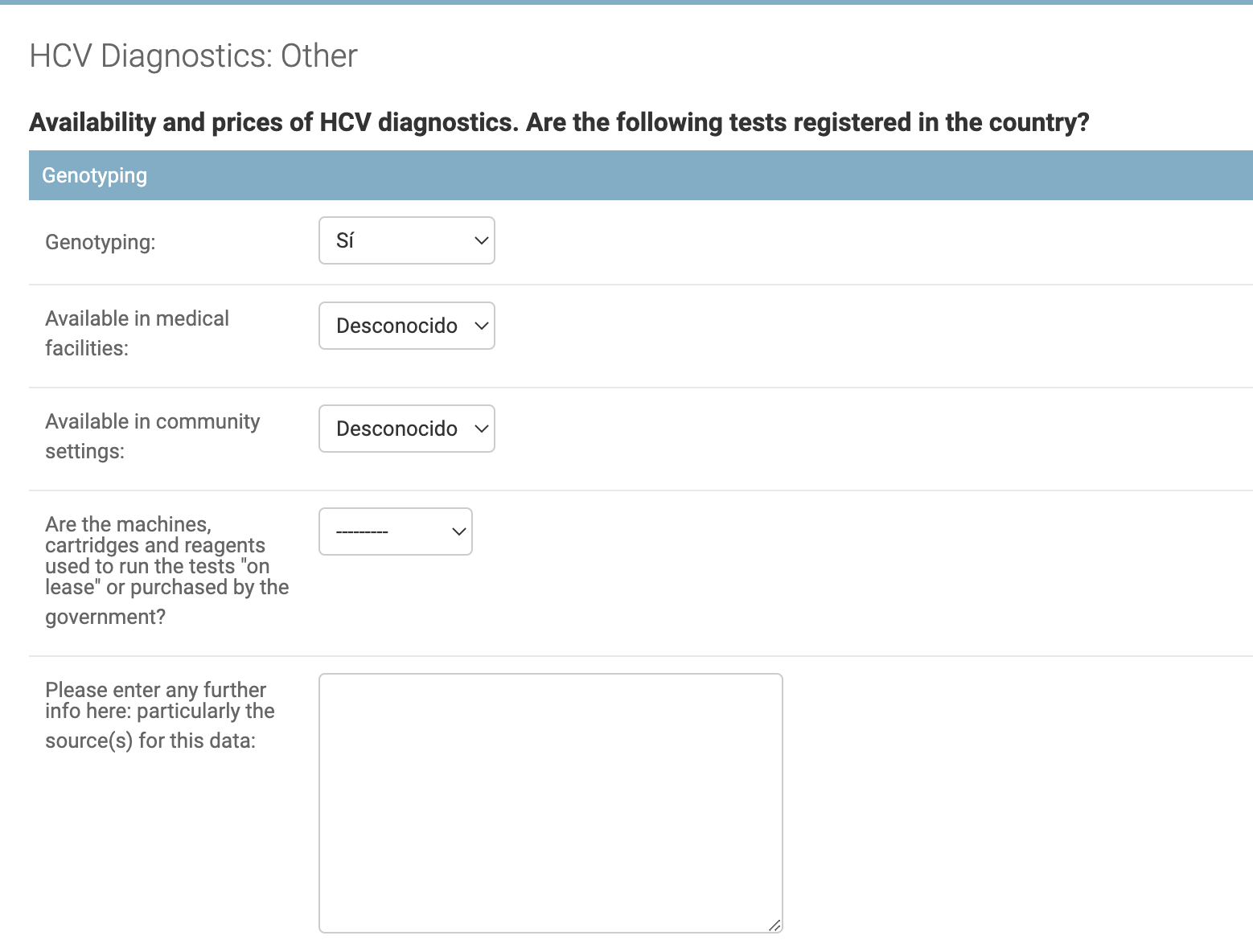Click the blue Genotyping section header
Image resolution: width=1253 pixels, height=952 pixels.
641,175
